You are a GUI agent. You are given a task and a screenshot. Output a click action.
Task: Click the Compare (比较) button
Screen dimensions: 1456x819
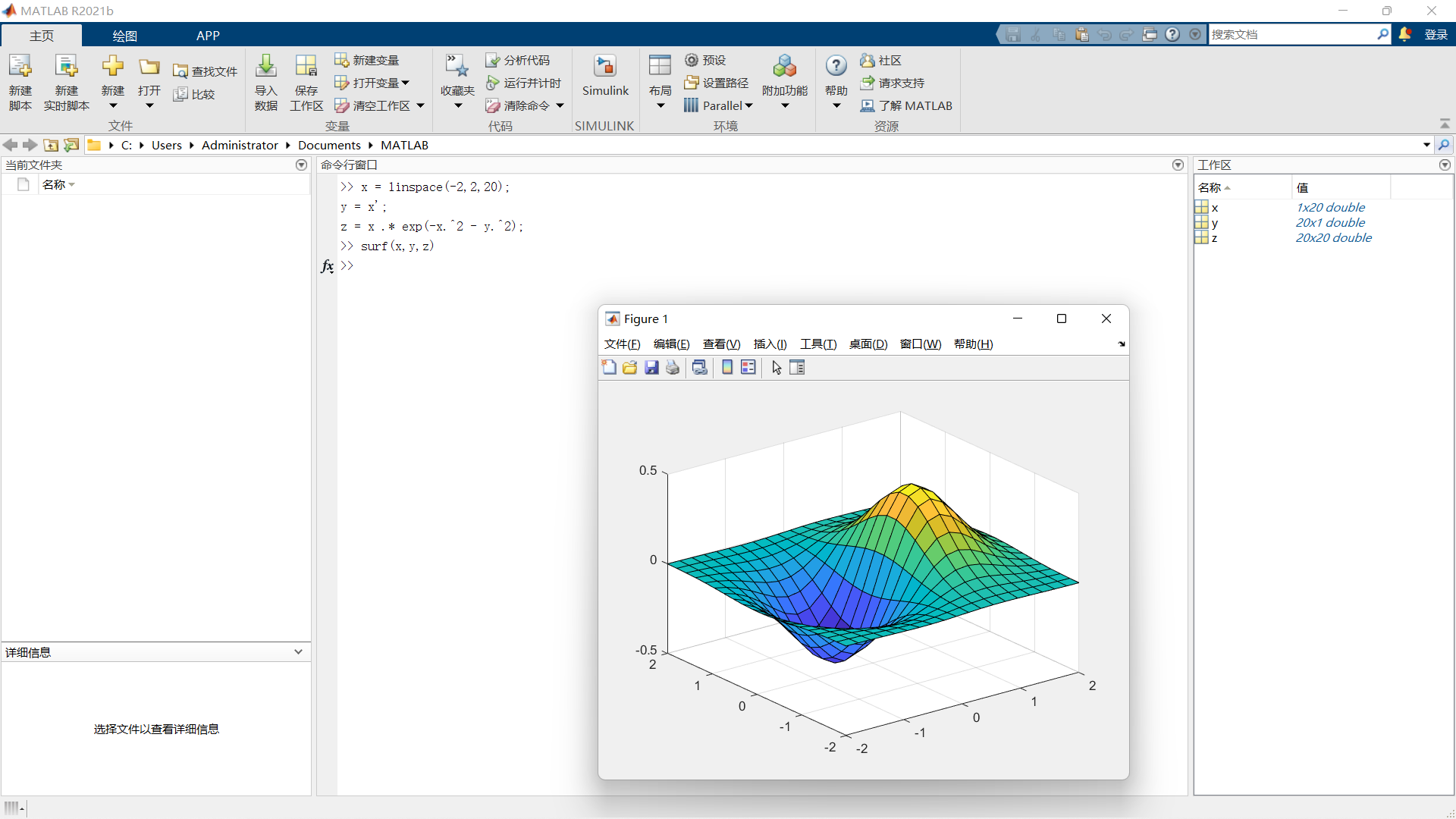pos(195,94)
